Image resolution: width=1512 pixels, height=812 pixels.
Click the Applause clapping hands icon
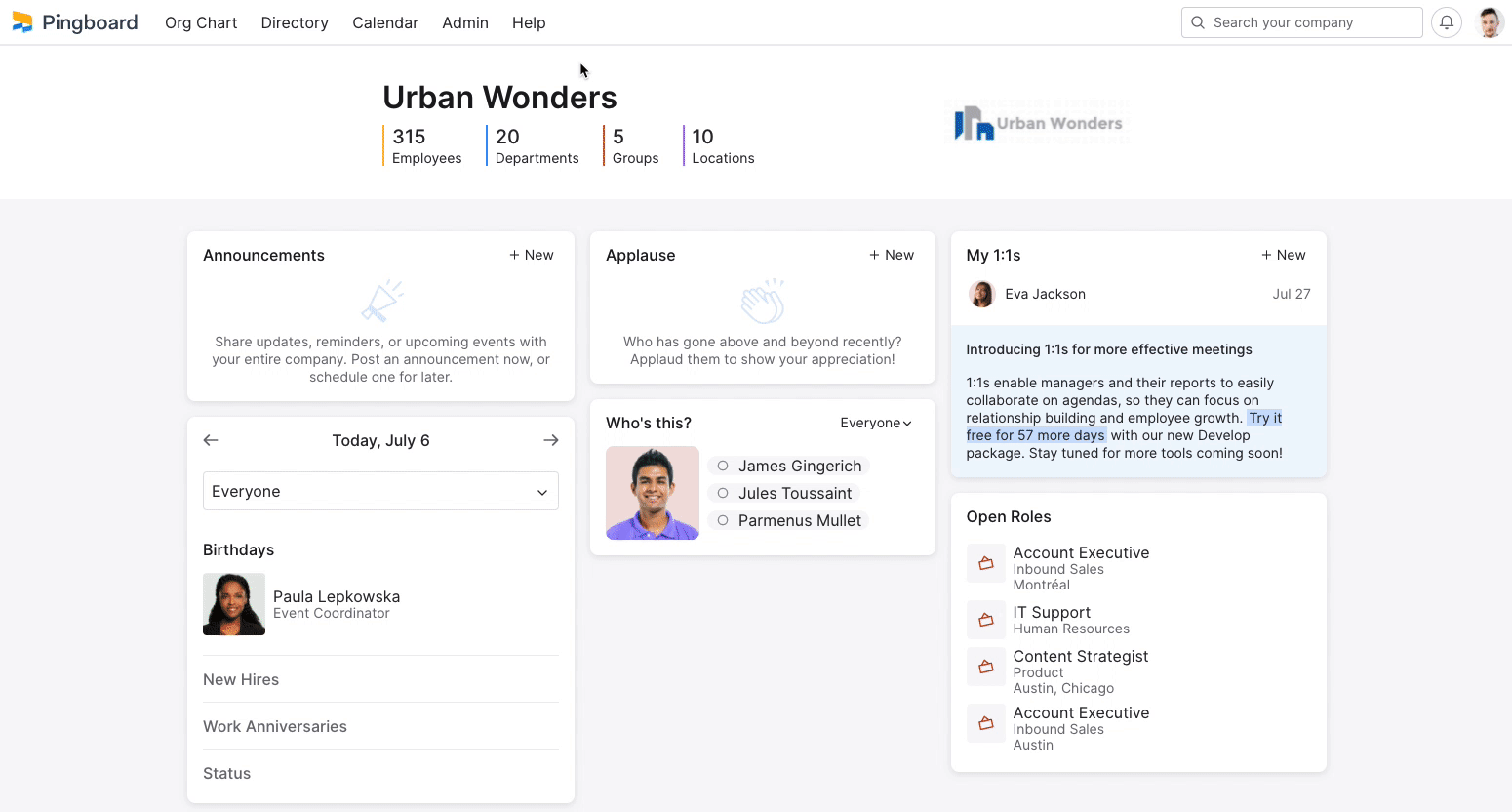tap(763, 302)
